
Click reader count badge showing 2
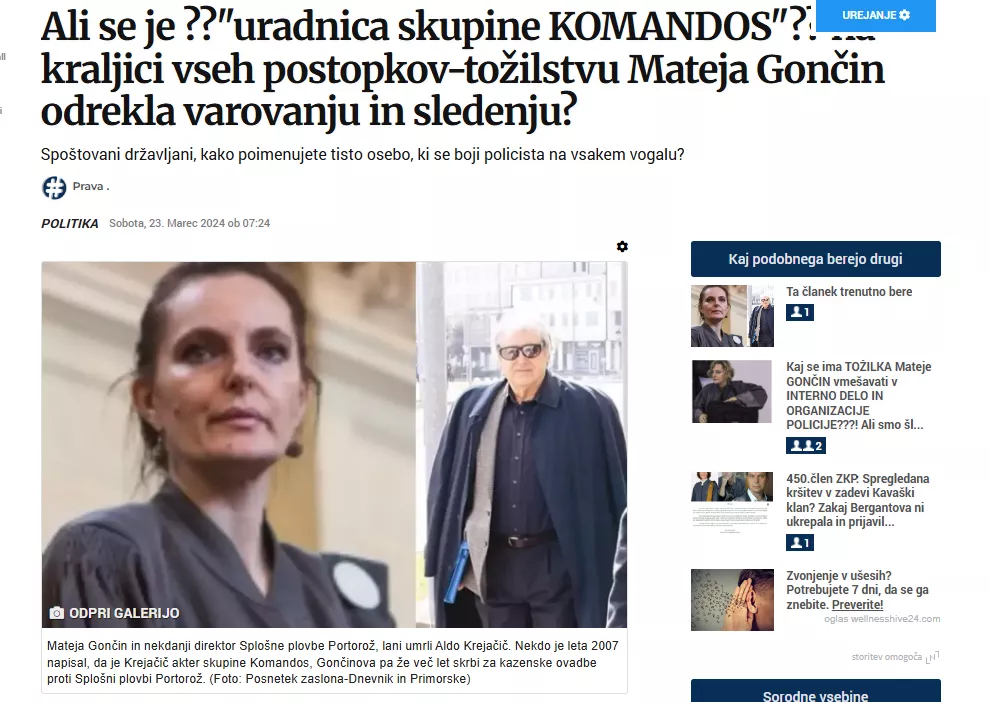pyautogui.click(x=805, y=446)
